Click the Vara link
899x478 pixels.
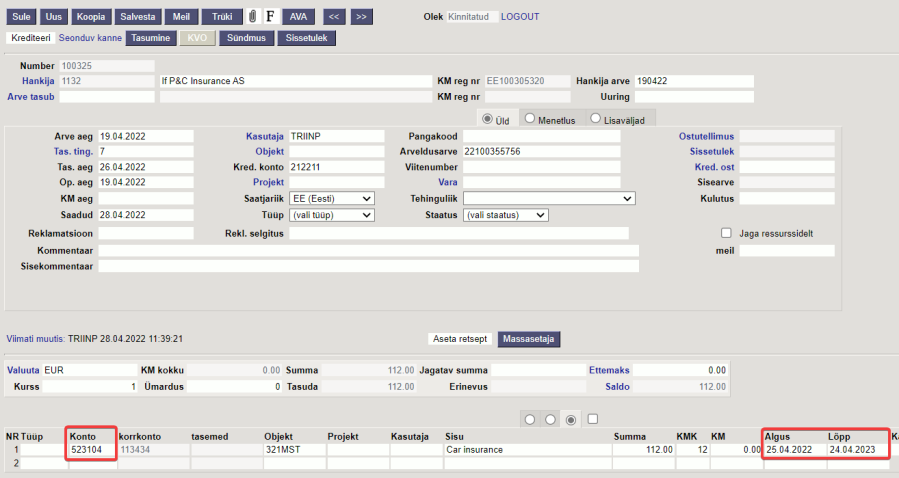coord(448,182)
